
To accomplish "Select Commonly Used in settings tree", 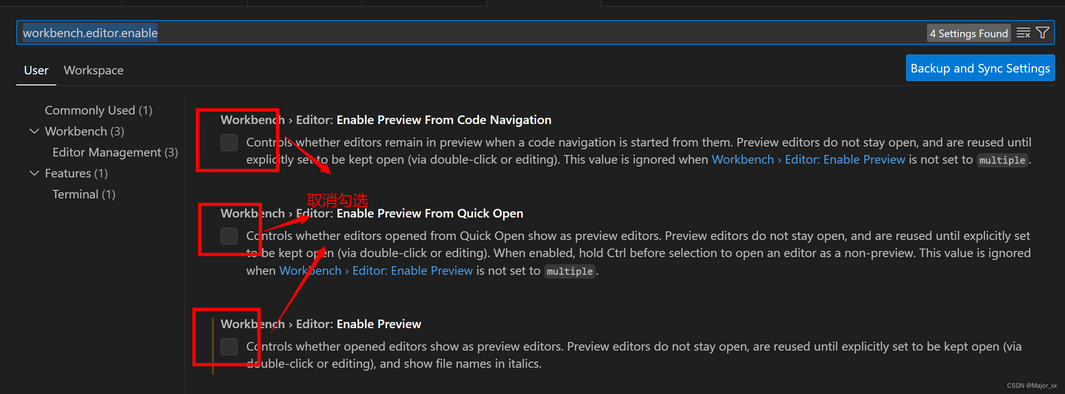I will click(98, 110).
